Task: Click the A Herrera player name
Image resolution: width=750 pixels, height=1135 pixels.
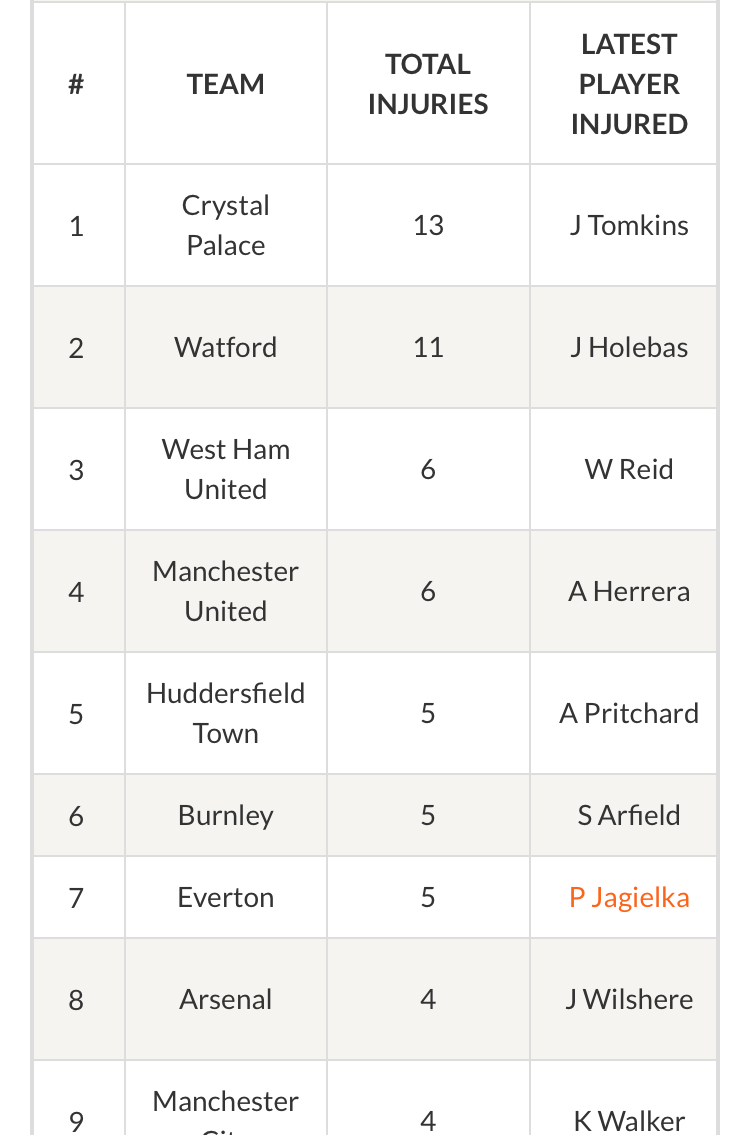Action: (x=628, y=591)
